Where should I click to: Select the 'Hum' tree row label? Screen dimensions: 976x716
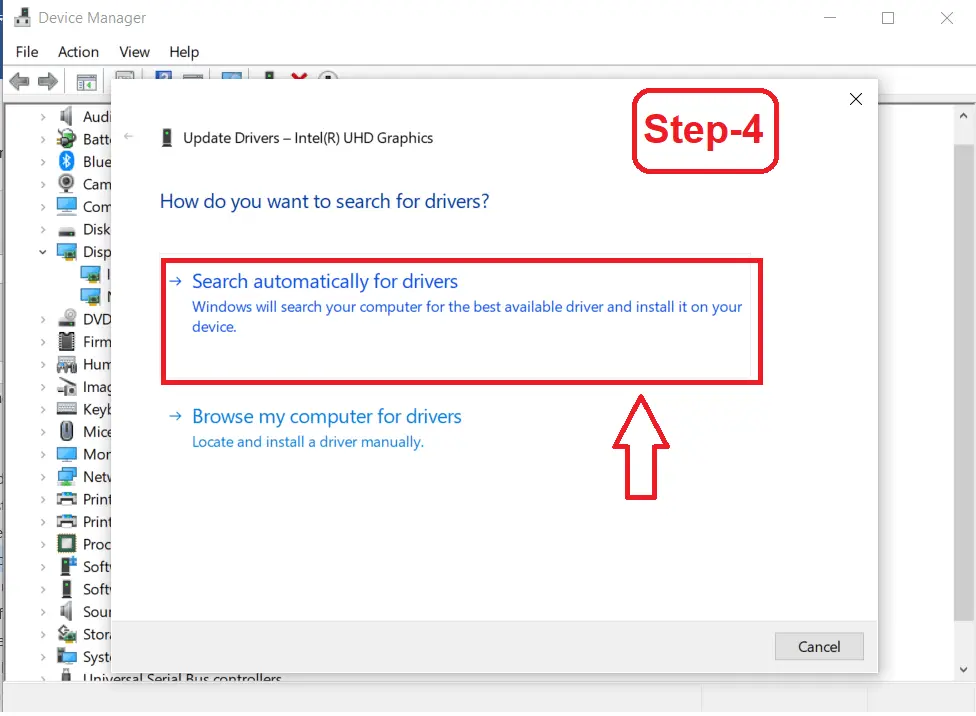96,364
